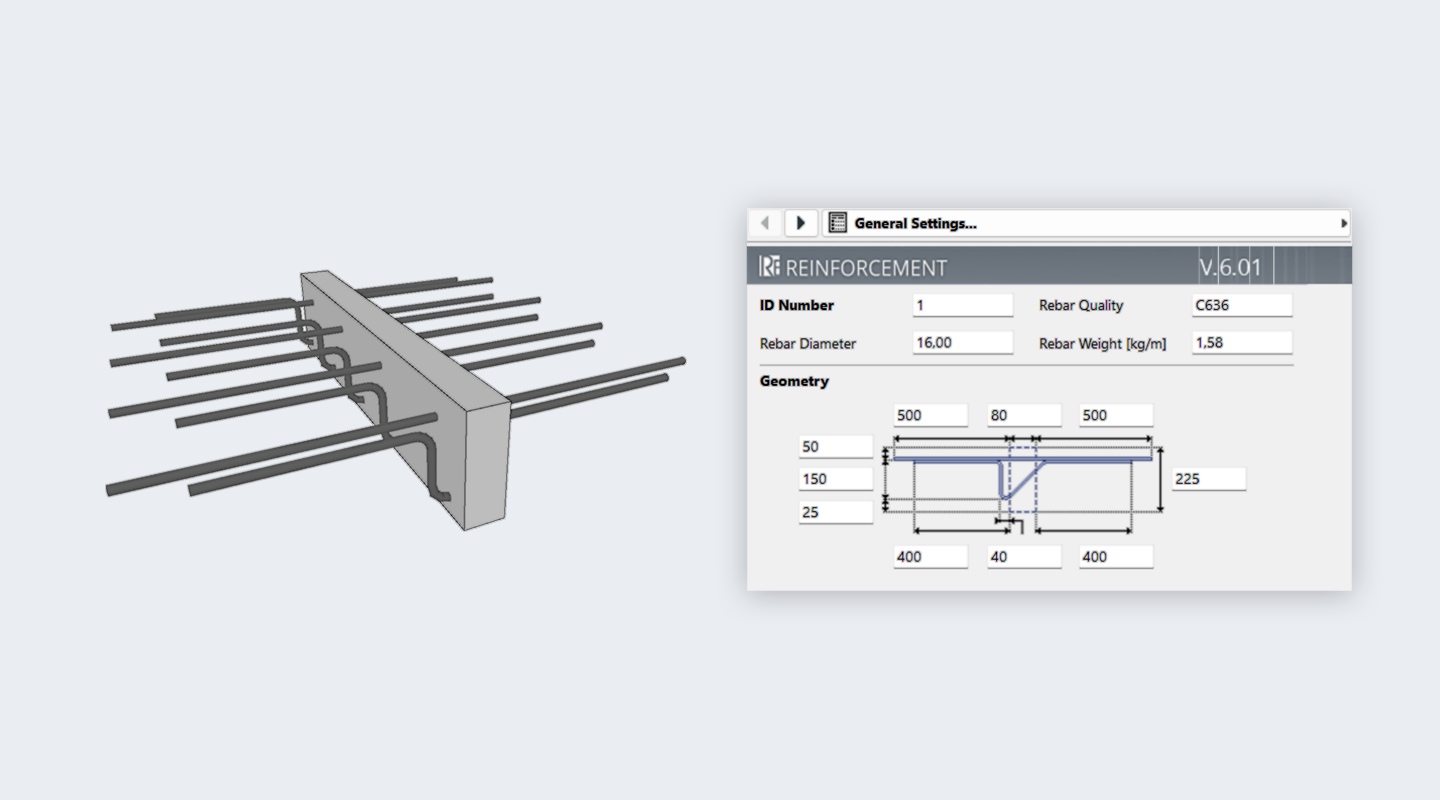Click the 150 geometry field
Image resolution: width=1440 pixels, height=800 pixels.
tap(836, 479)
